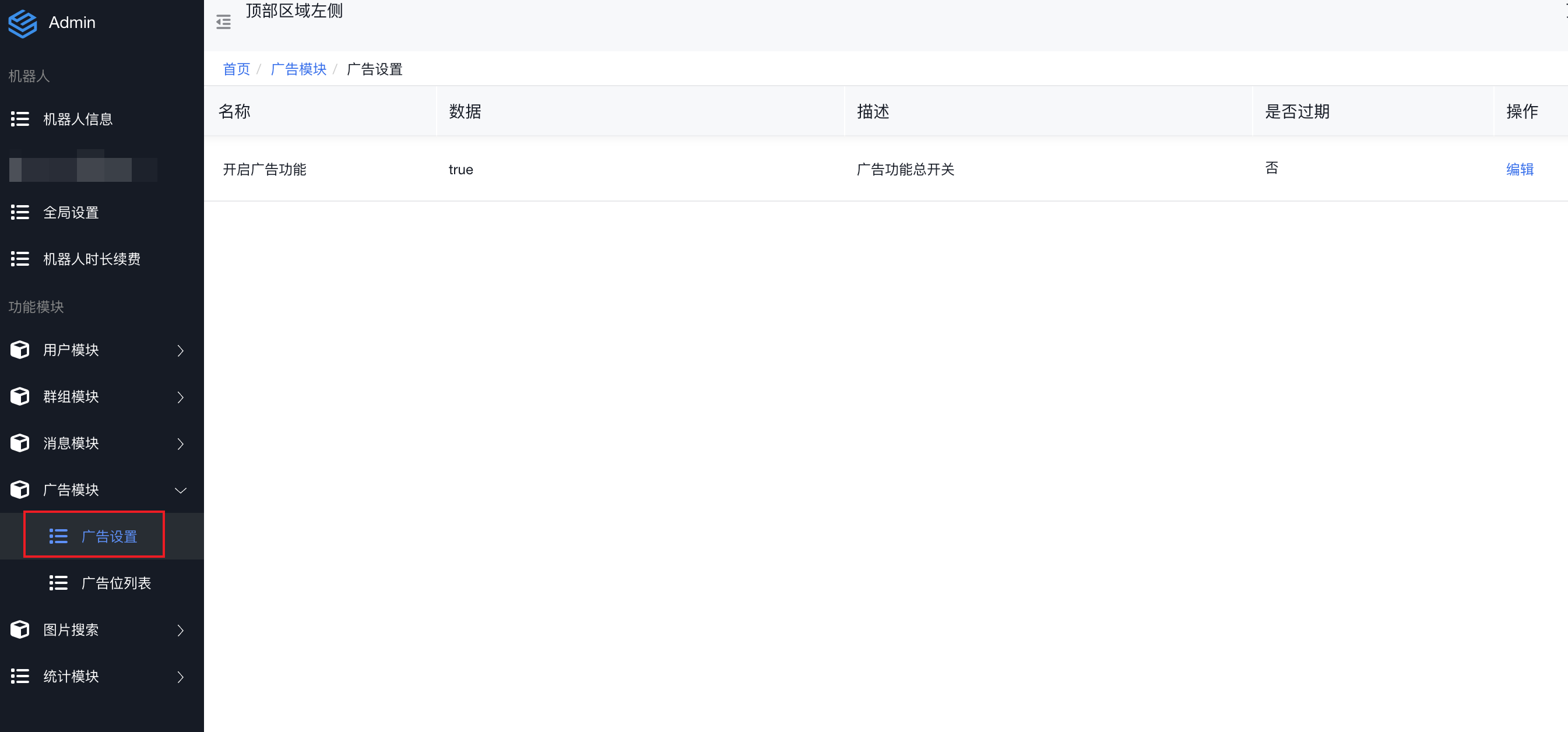The height and width of the screenshot is (732, 1568).
Task: Expand the 消息模块 chevron arrow
Action: 180,444
